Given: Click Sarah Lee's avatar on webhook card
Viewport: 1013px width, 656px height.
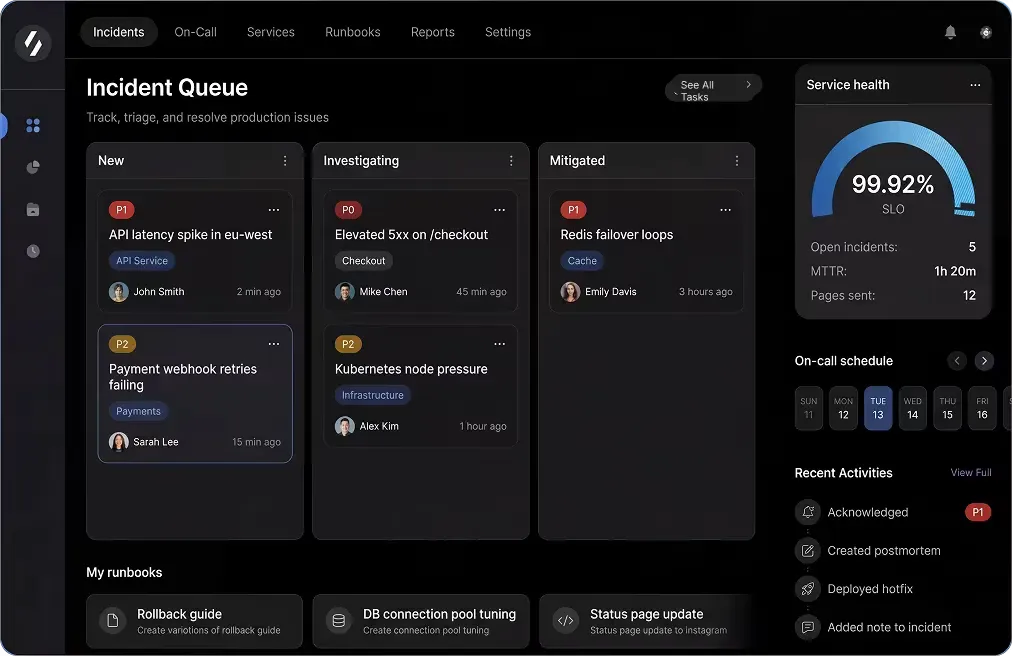Looking at the screenshot, I should click(119, 441).
